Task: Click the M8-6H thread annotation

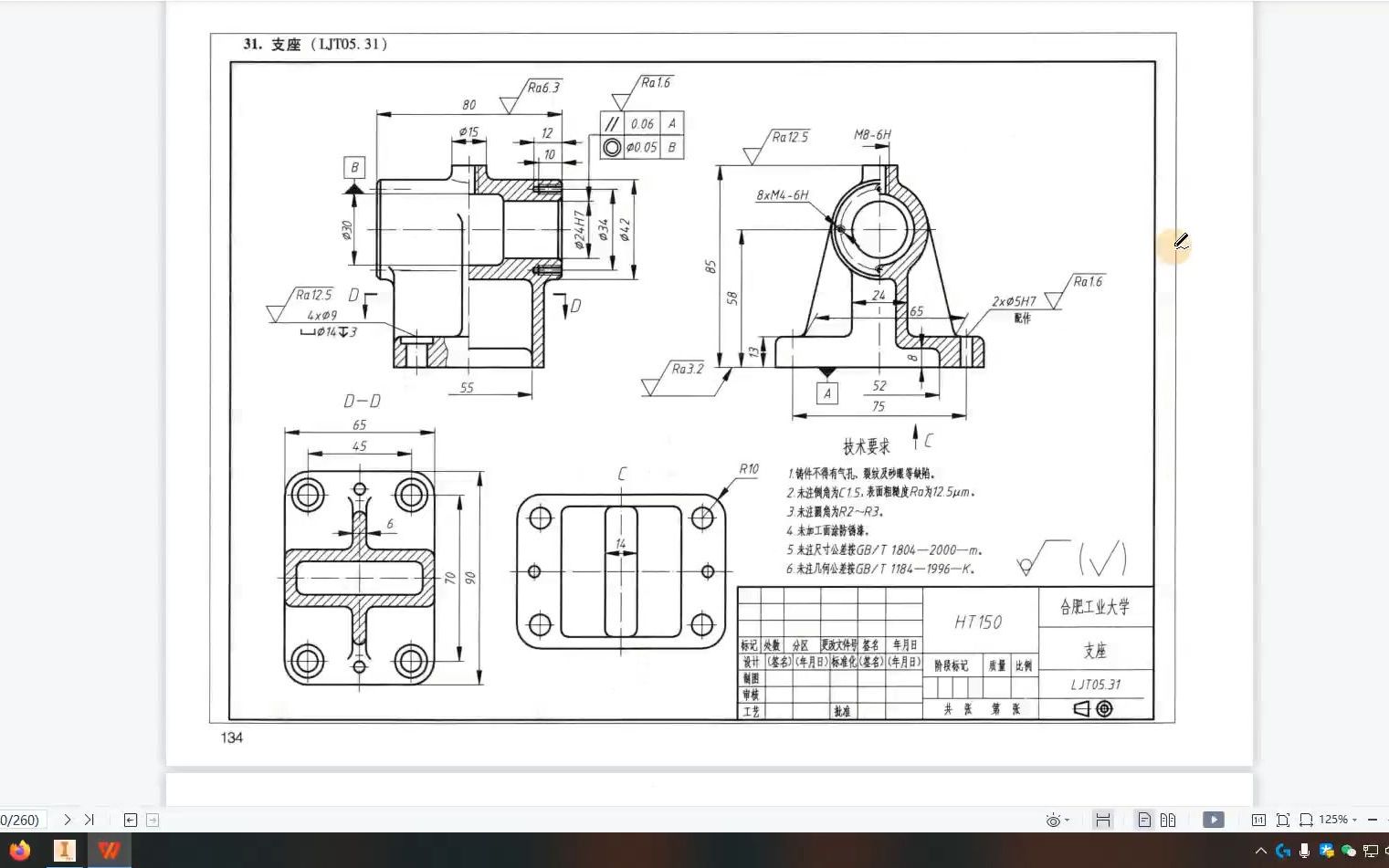Action: [872, 135]
